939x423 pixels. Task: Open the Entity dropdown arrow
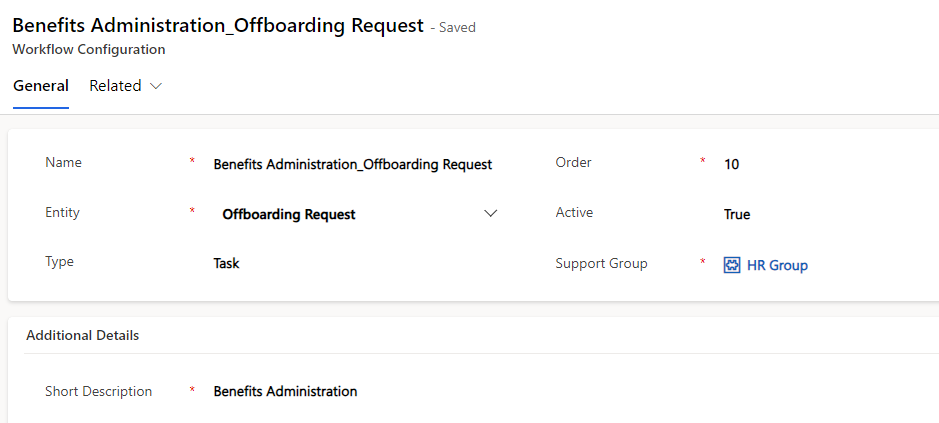pos(490,214)
